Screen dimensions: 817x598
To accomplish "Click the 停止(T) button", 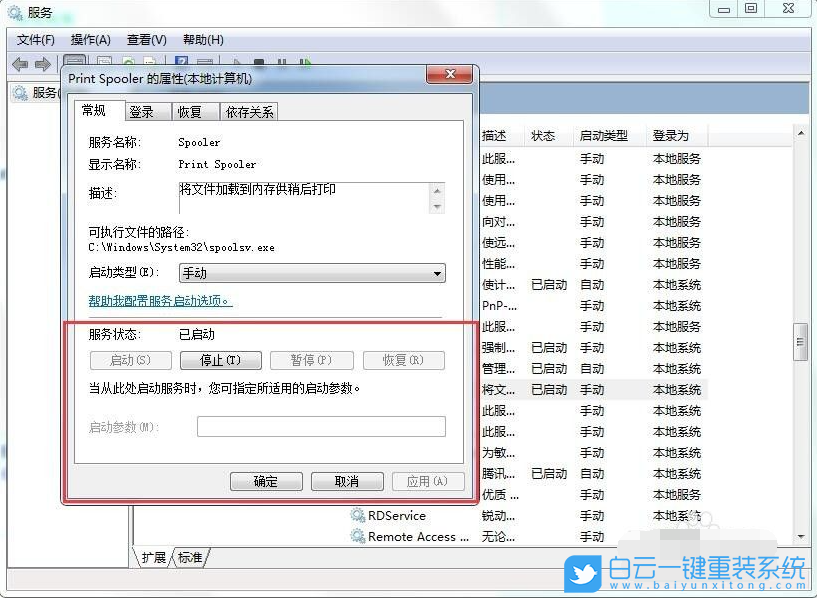I will click(x=219, y=360).
